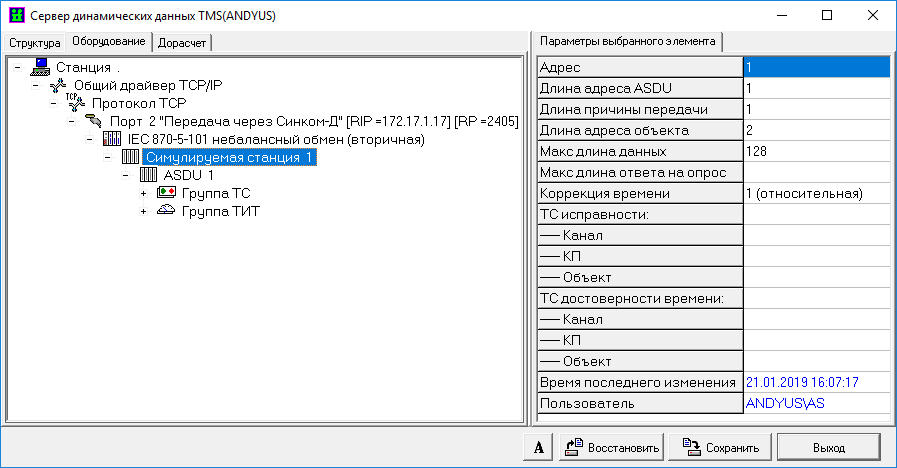Expand the Группа ТС tree node
897x468 pixels.
144,193
